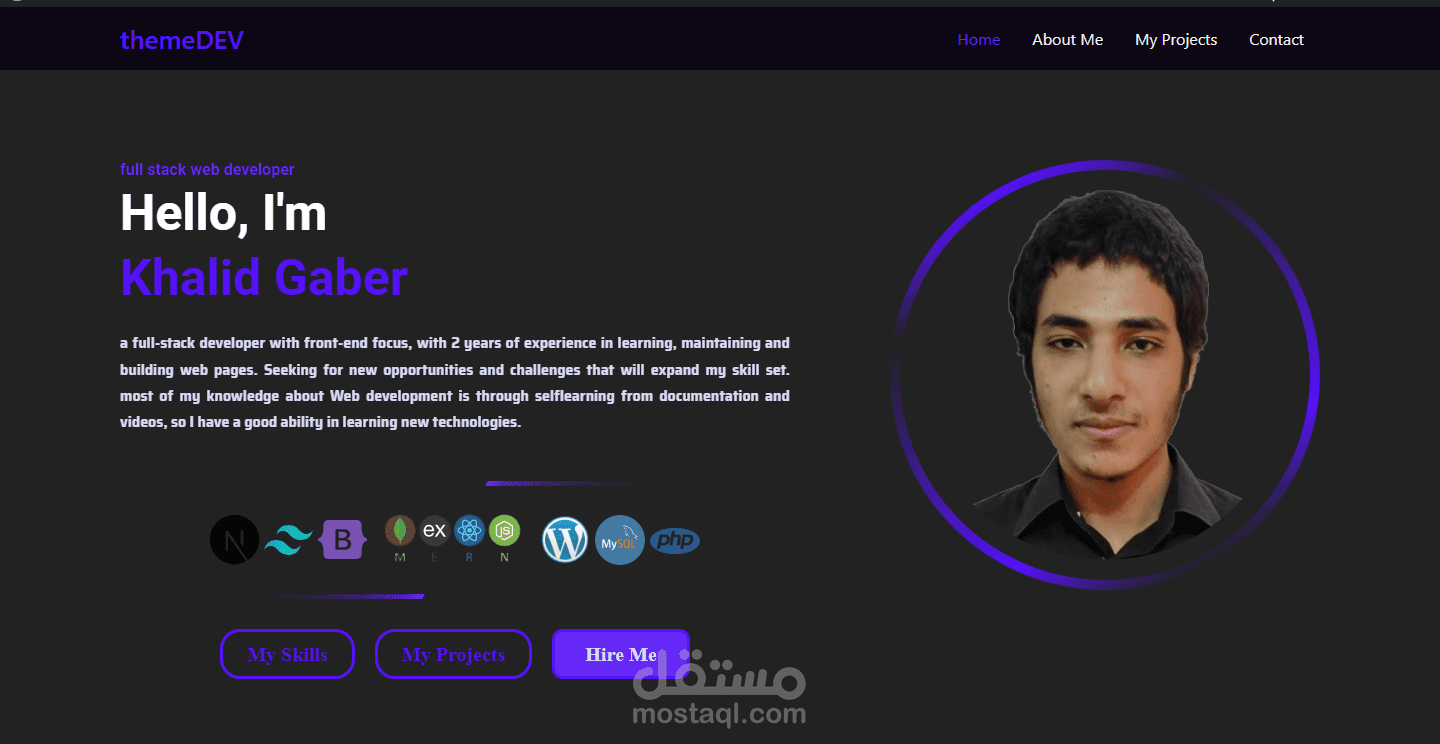Open the WordPress skill icon
The height and width of the screenshot is (744, 1440).
(x=564, y=539)
